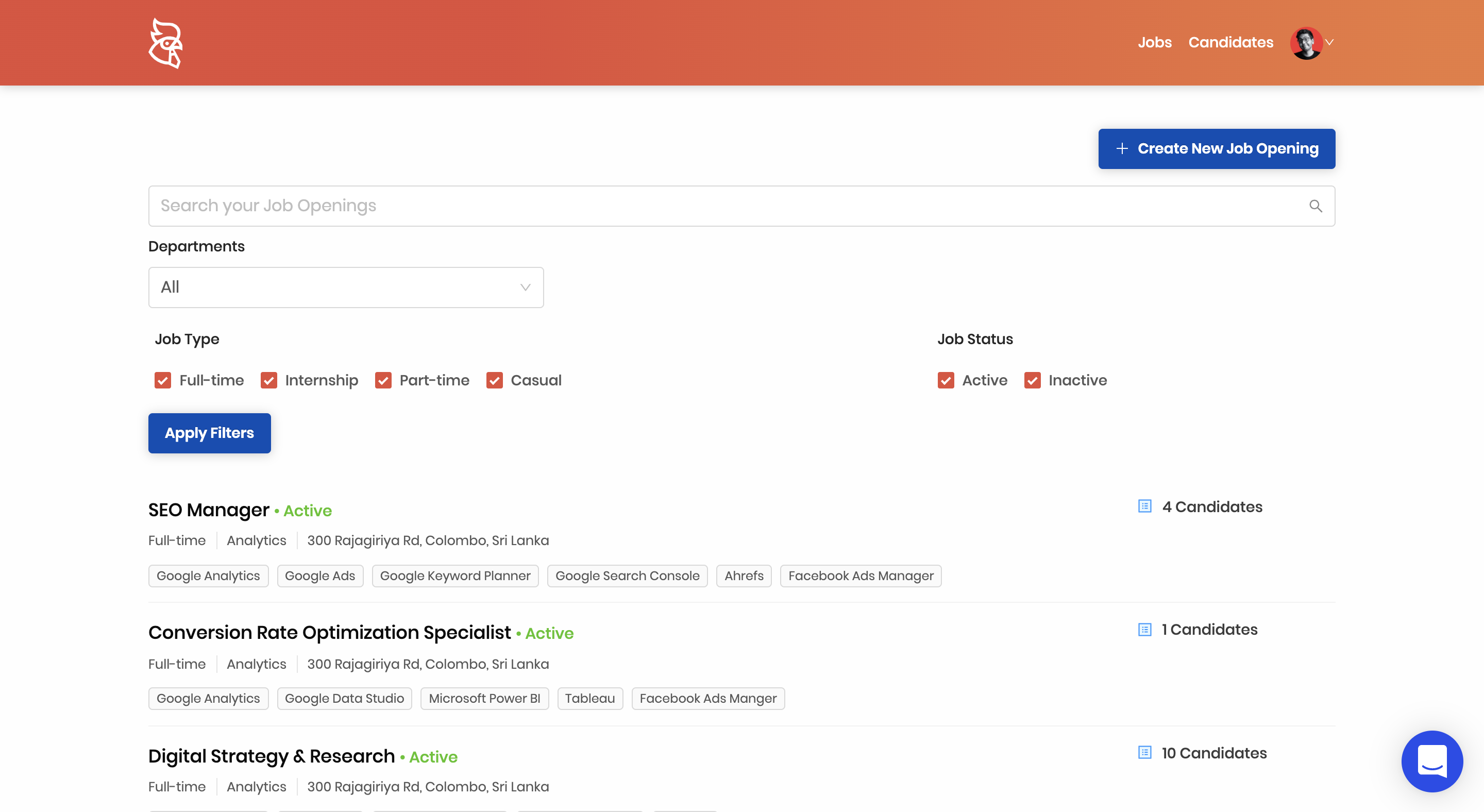
Task: Click the SEO Manager candidates list icon
Action: pos(1144,506)
